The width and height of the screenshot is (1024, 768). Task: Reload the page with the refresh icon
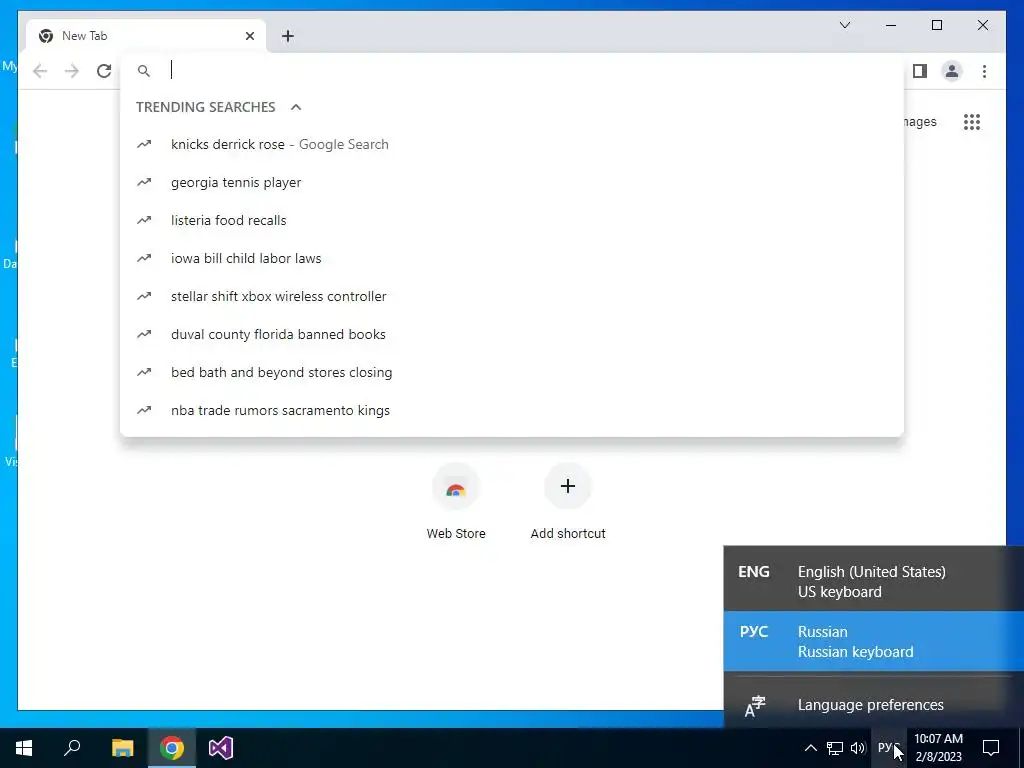104,71
